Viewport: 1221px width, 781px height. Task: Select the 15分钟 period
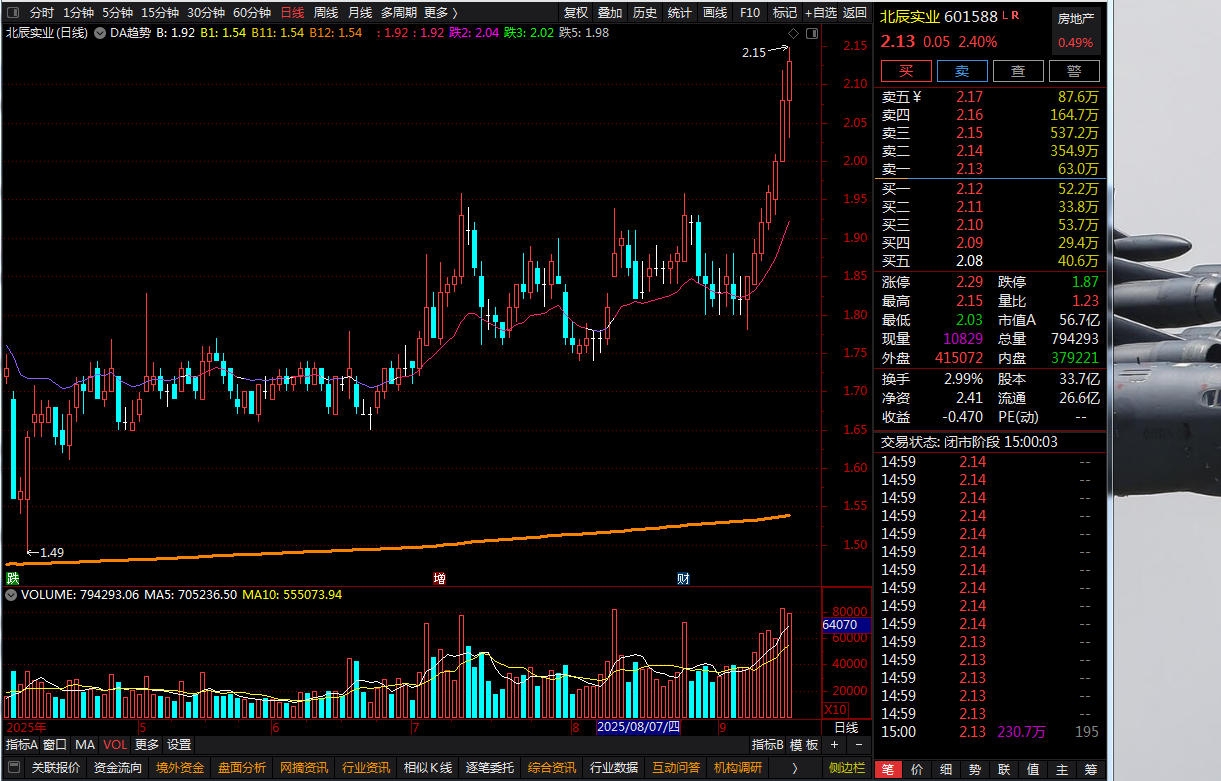[x=160, y=13]
